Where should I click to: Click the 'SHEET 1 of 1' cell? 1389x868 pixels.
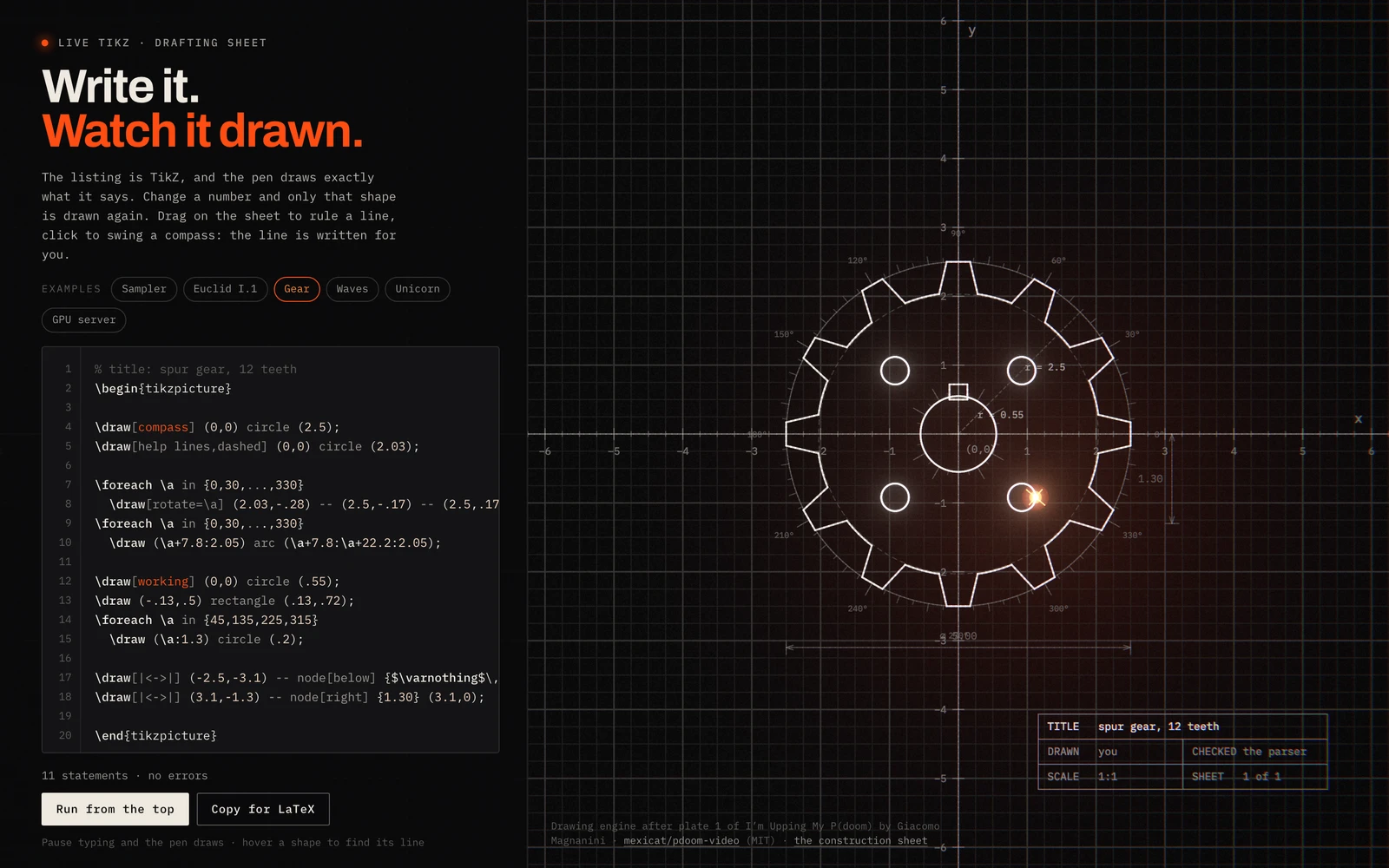click(x=1254, y=777)
